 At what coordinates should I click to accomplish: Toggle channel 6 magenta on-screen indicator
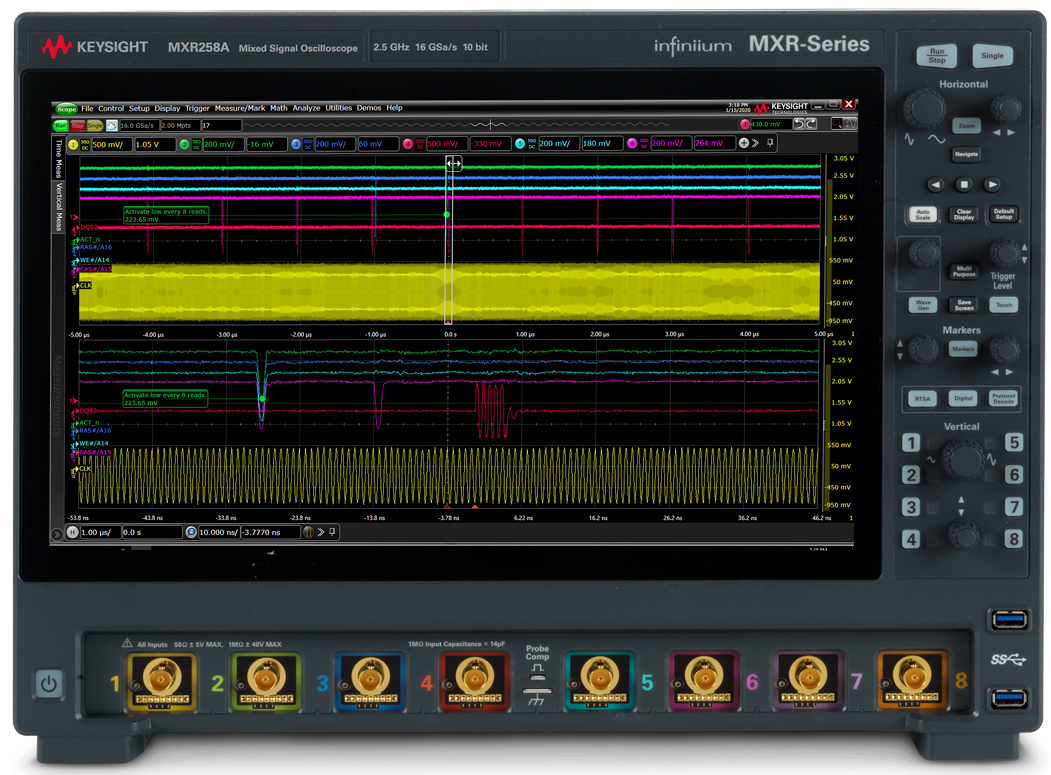pyautogui.click(x=632, y=143)
